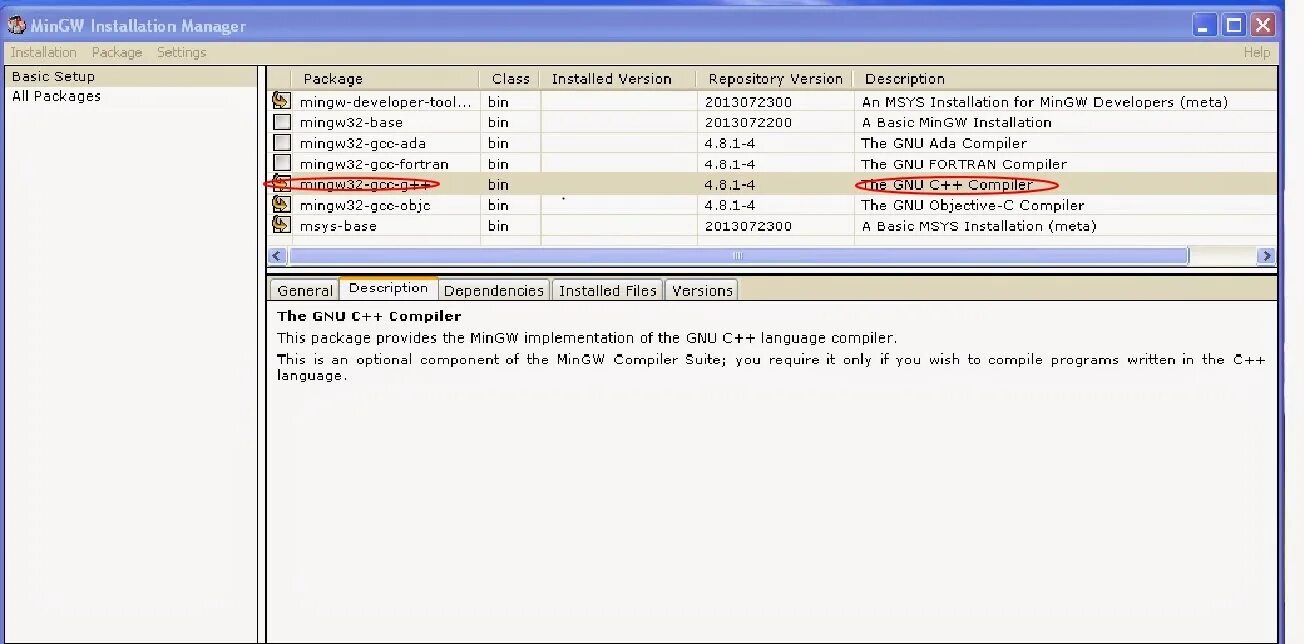Select the Description tab
This screenshot has width=1304, height=644.
pos(388,288)
